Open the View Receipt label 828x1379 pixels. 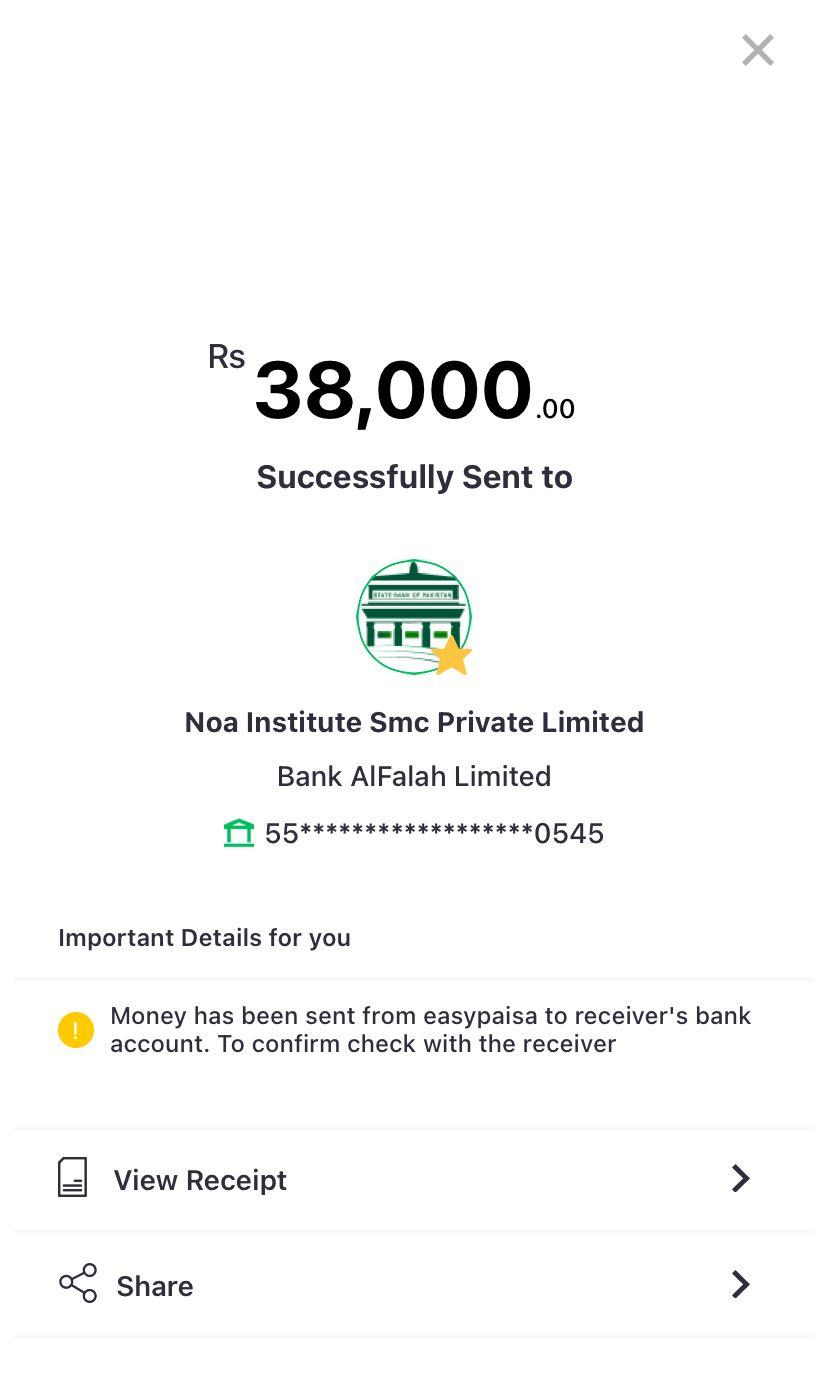click(x=200, y=1180)
